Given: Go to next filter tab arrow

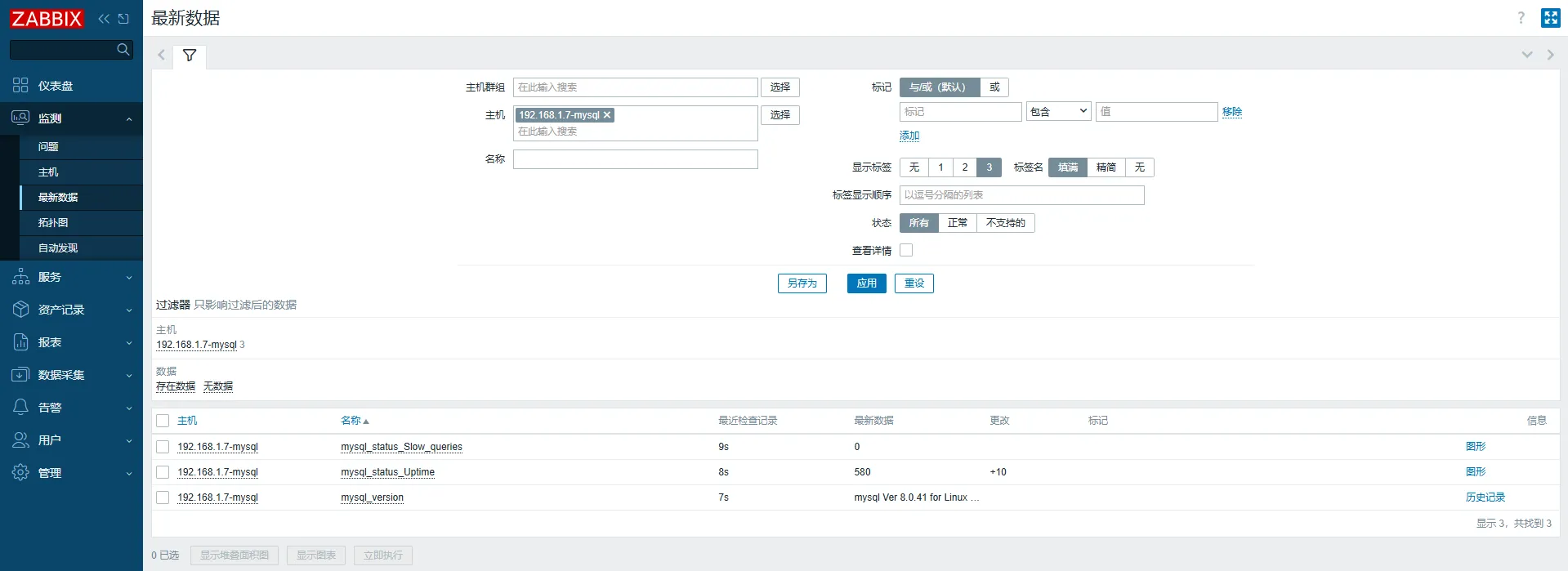Looking at the screenshot, I should [1550, 55].
